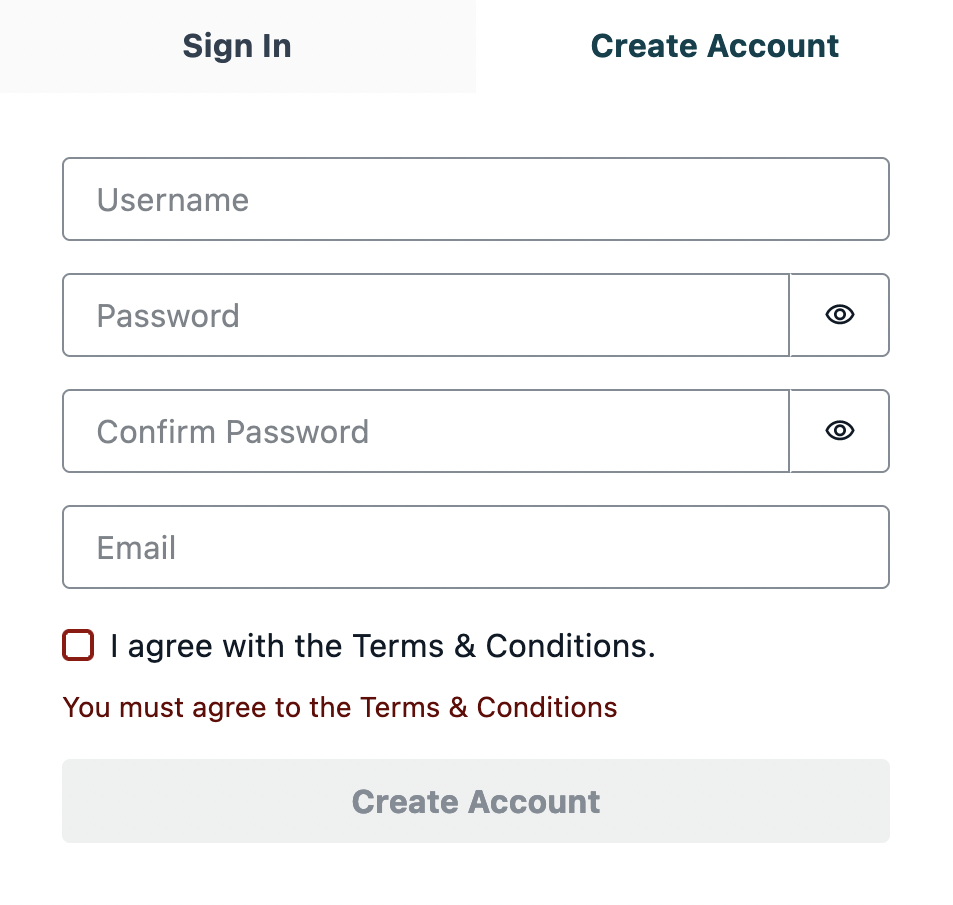The width and height of the screenshot is (953, 905).
Task: Click the Username placeholder text
Action: (173, 200)
